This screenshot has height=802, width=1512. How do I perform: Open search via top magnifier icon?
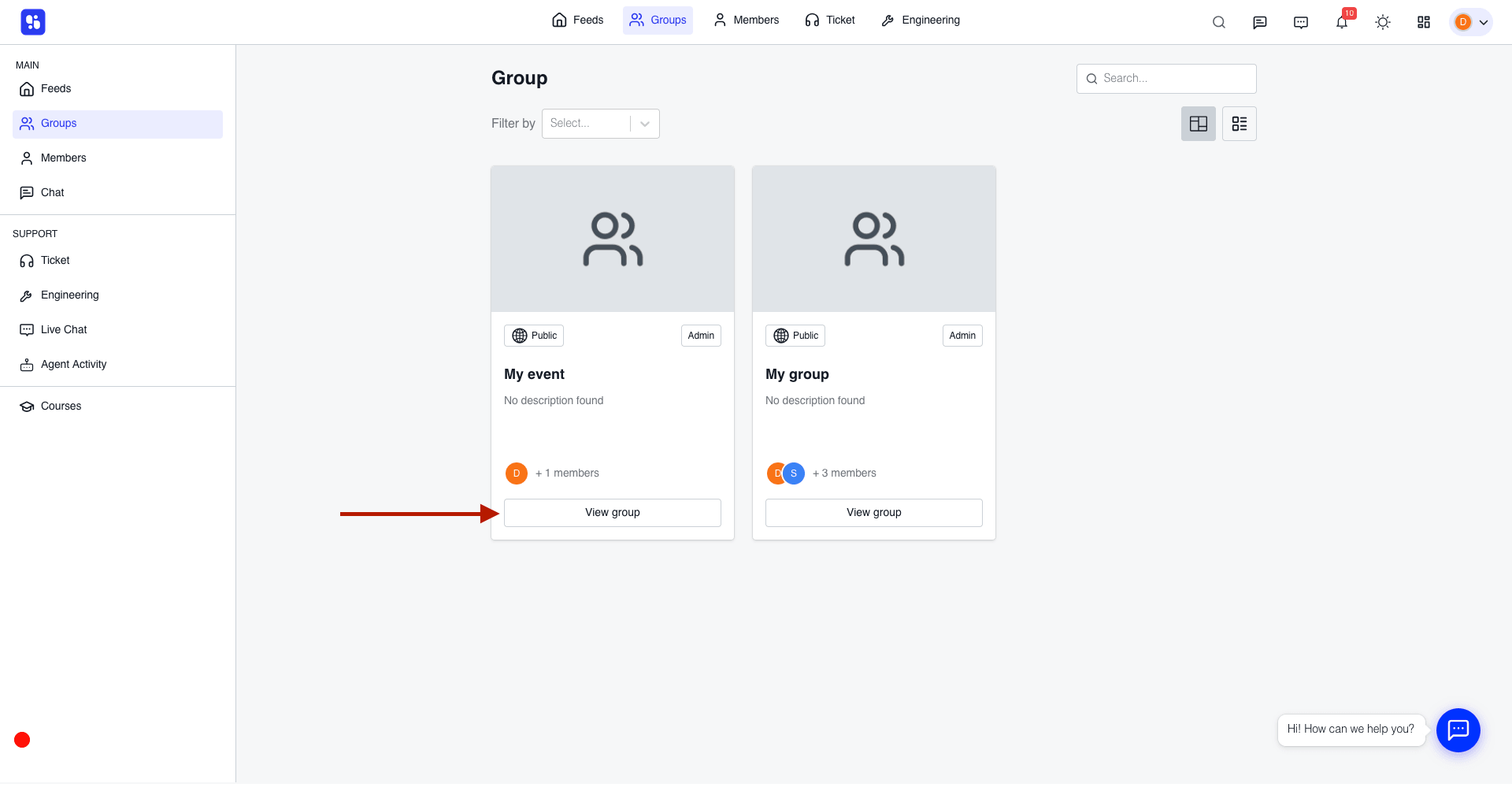tap(1219, 22)
